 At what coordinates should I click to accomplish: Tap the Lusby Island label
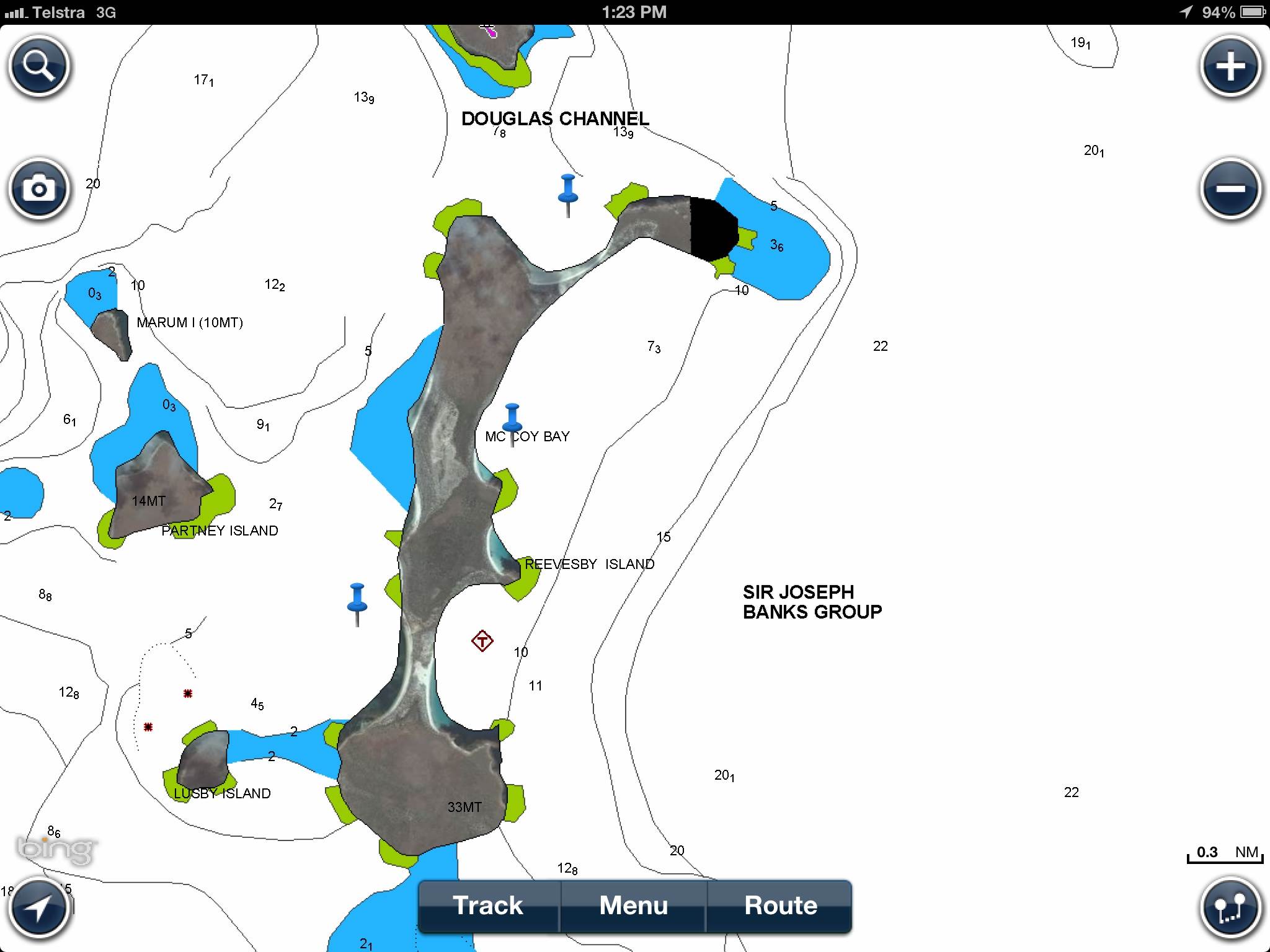point(222,793)
